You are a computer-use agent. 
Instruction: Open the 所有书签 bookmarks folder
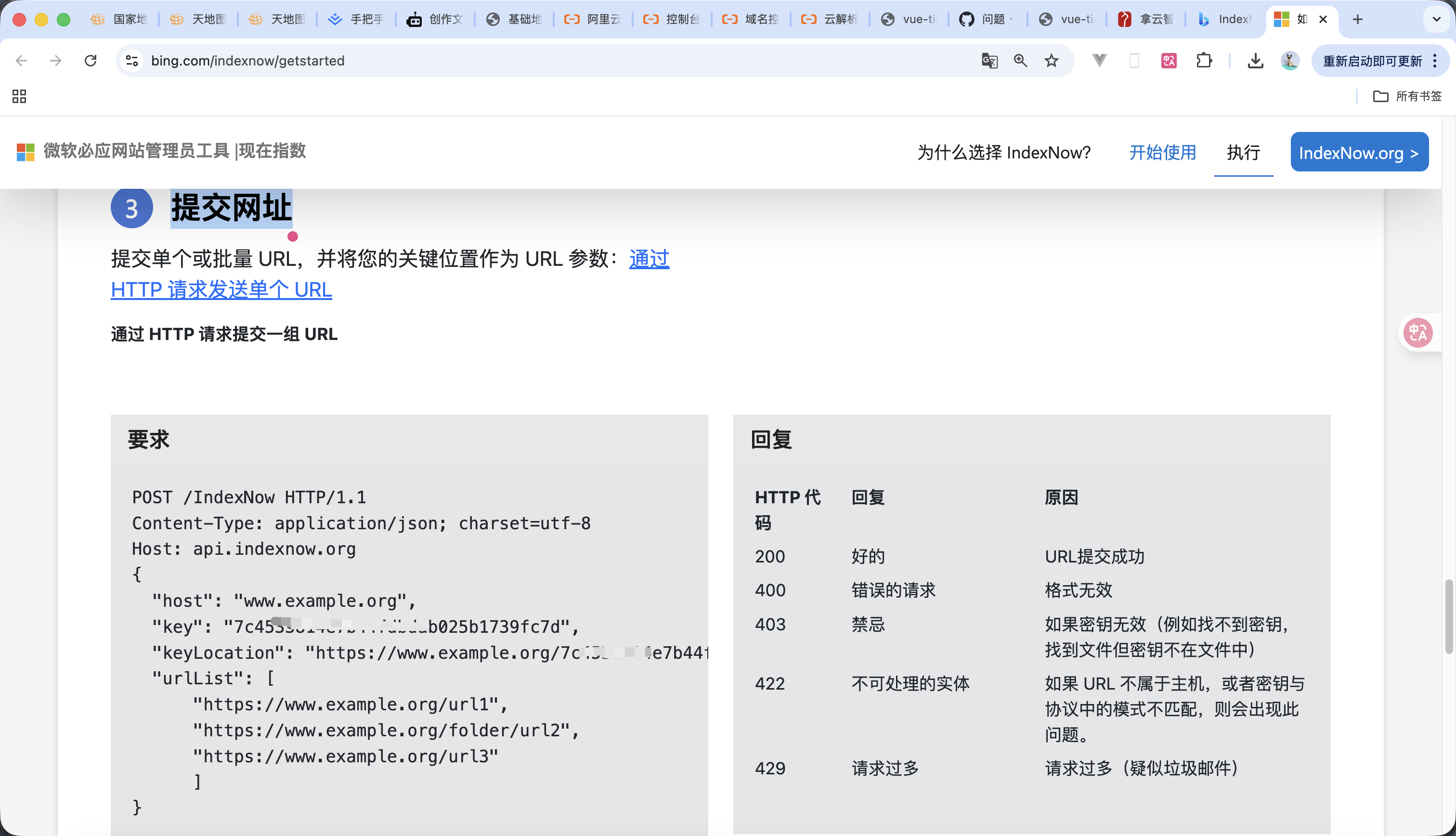click(x=1406, y=96)
